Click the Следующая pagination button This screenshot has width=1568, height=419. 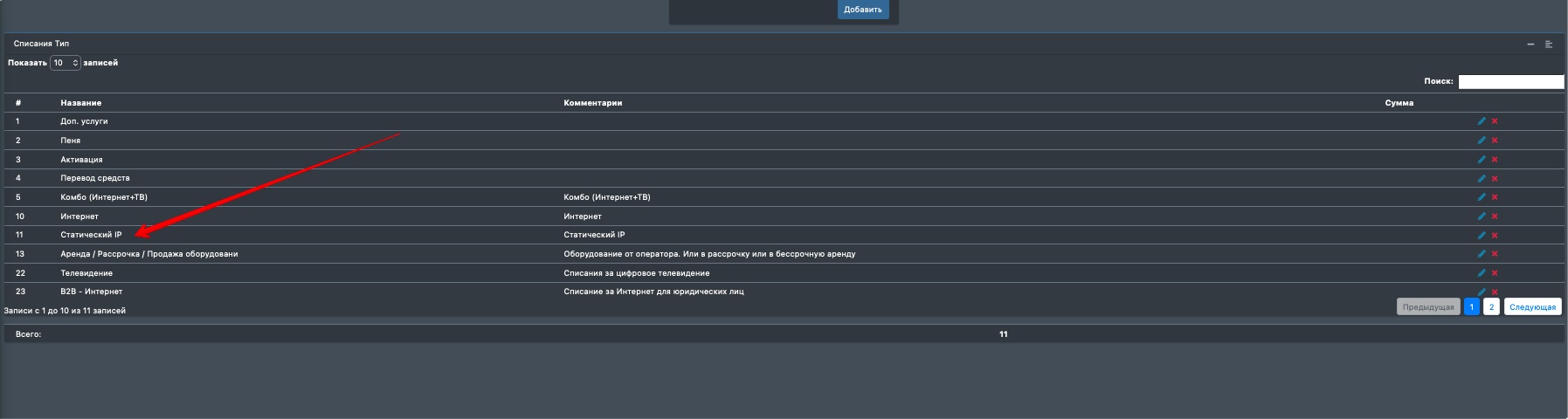click(x=1532, y=307)
